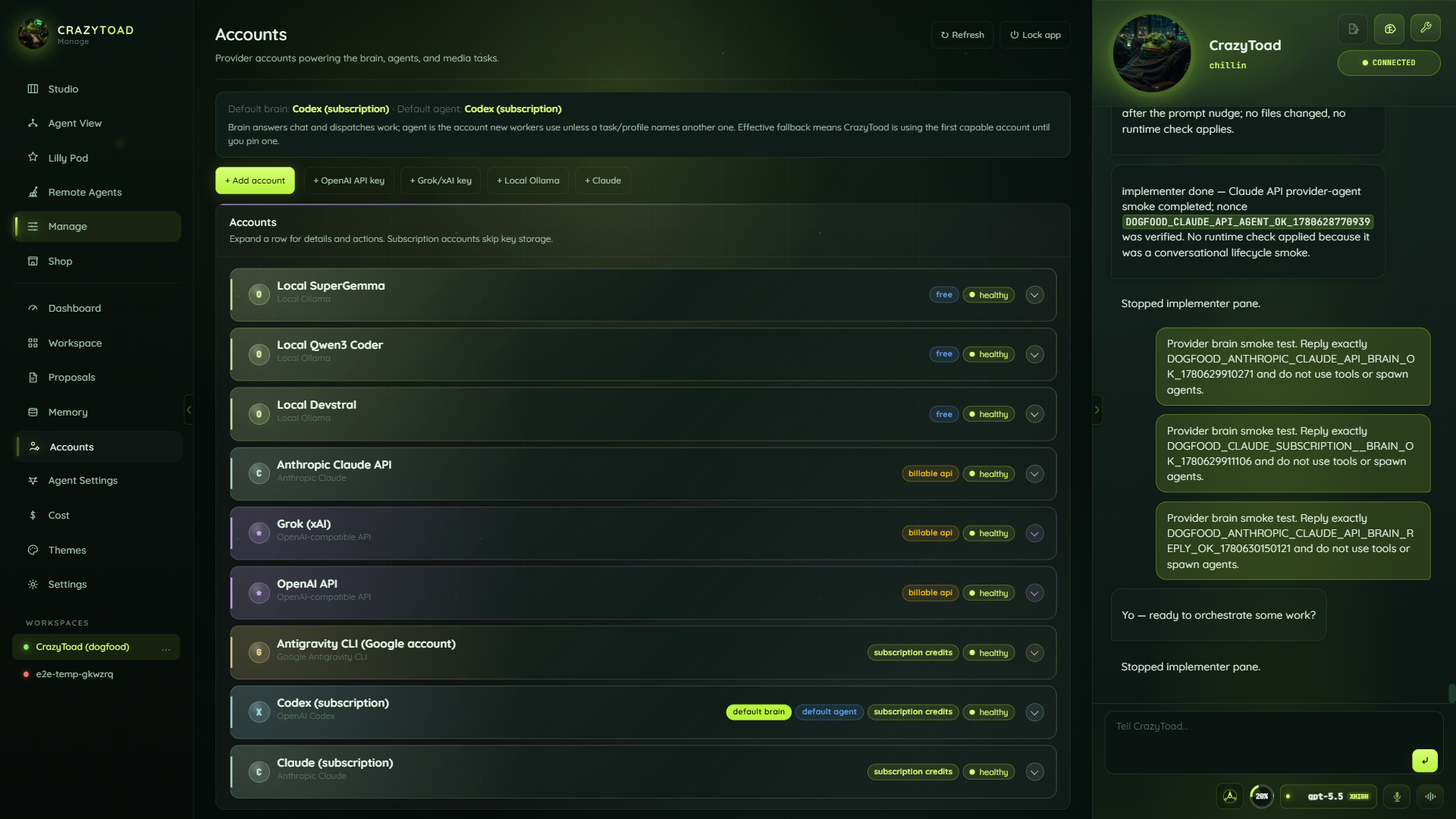This screenshot has width=1456, height=819.
Task: Click the 20% context usage ring
Action: 1261,796
